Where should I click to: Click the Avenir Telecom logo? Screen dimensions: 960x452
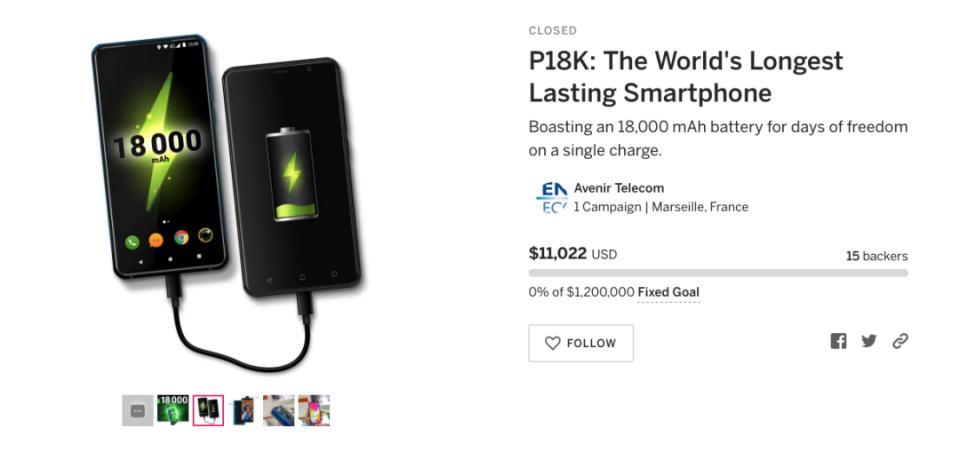click(x=552, y=197)
